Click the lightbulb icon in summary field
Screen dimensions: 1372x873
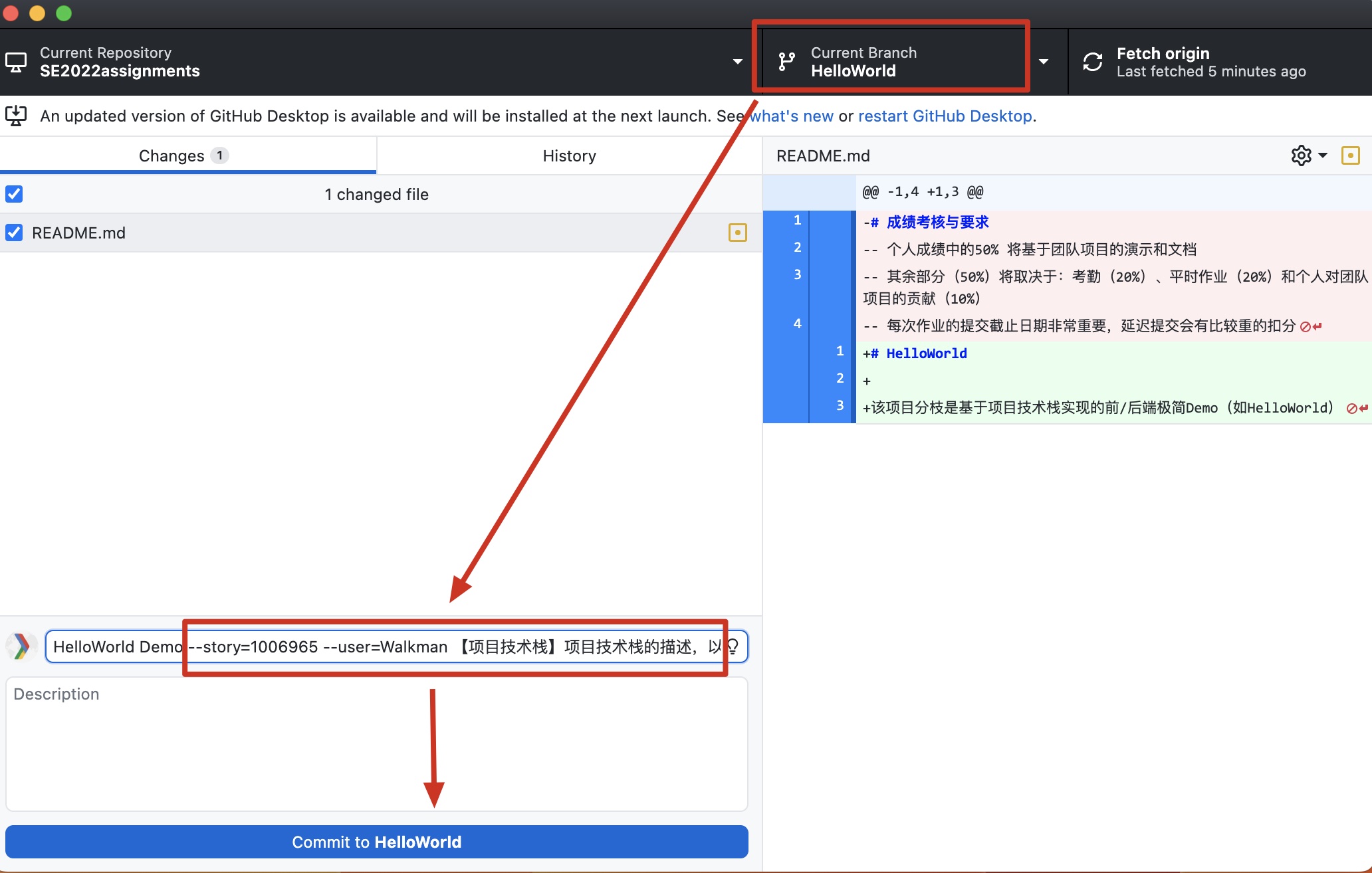click(733, 646)
